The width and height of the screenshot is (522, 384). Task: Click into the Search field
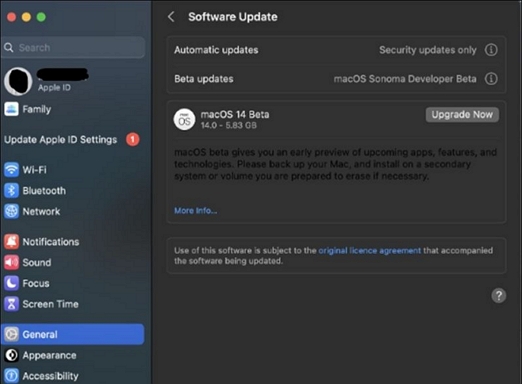pos(73,48)
